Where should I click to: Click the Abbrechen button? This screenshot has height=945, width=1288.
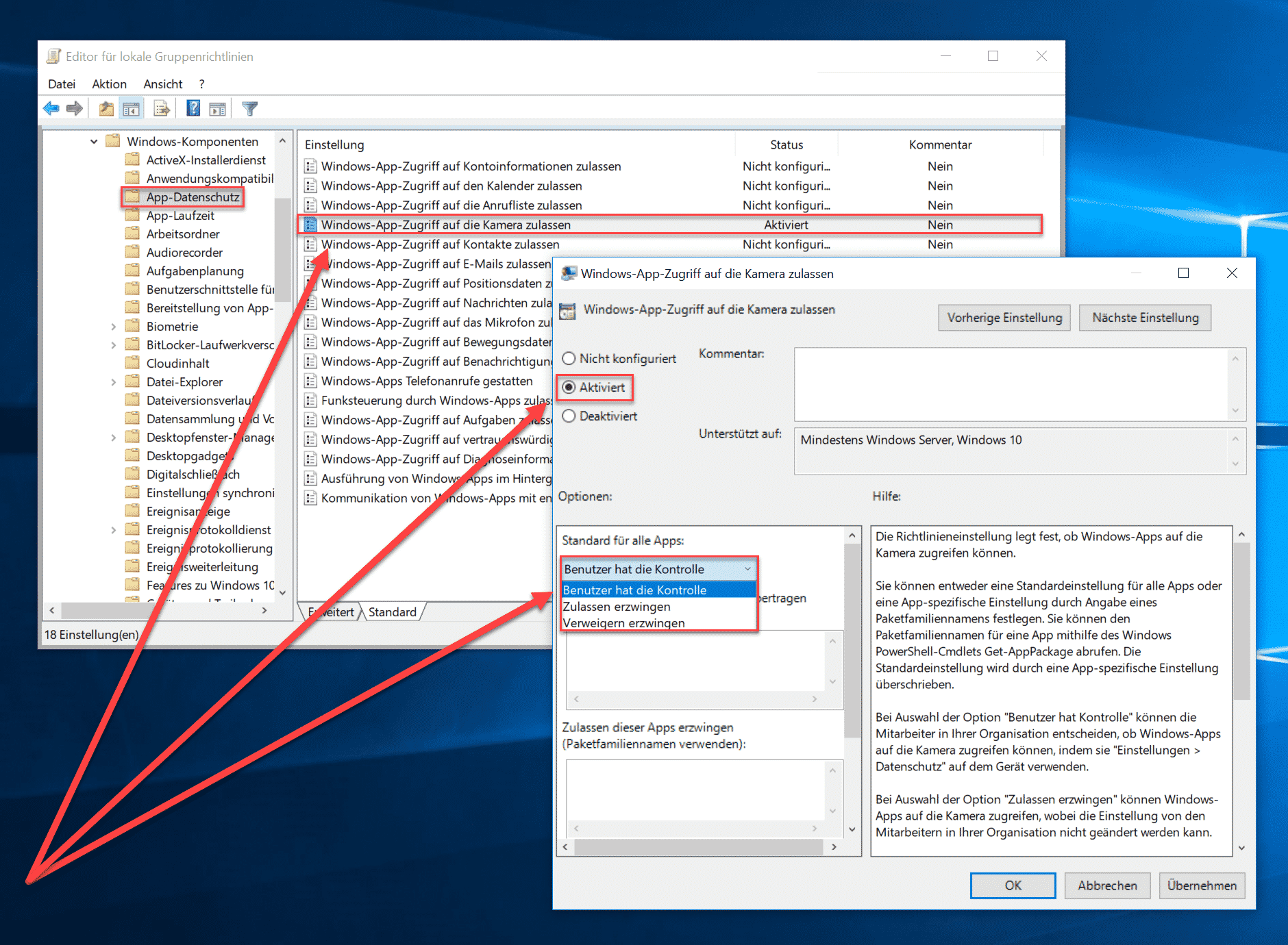pyautogui.click(x=1107, y=885)
